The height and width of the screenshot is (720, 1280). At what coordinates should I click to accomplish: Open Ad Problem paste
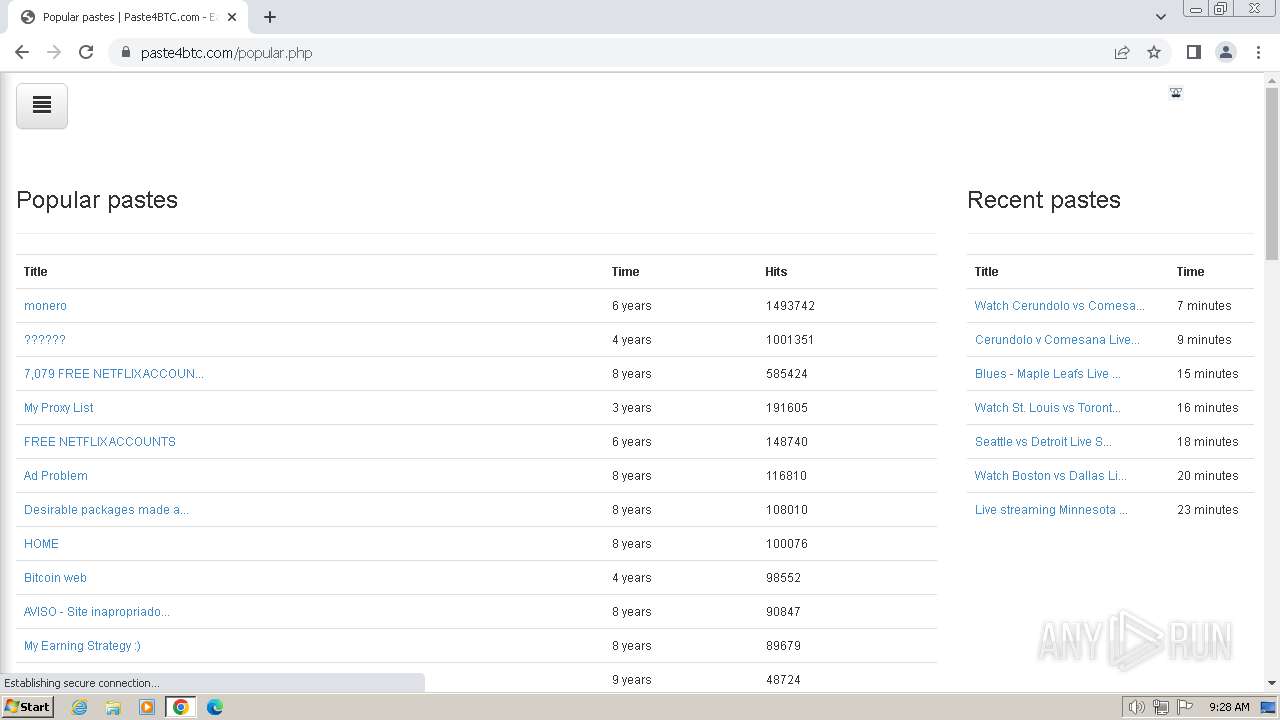click(56, 476)
